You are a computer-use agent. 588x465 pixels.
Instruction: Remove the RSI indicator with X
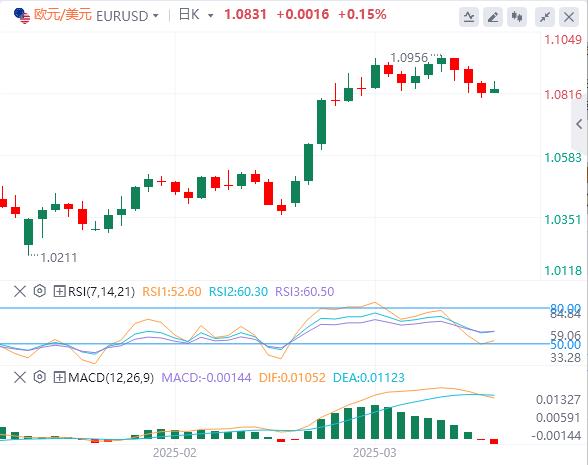coord(20,291)
